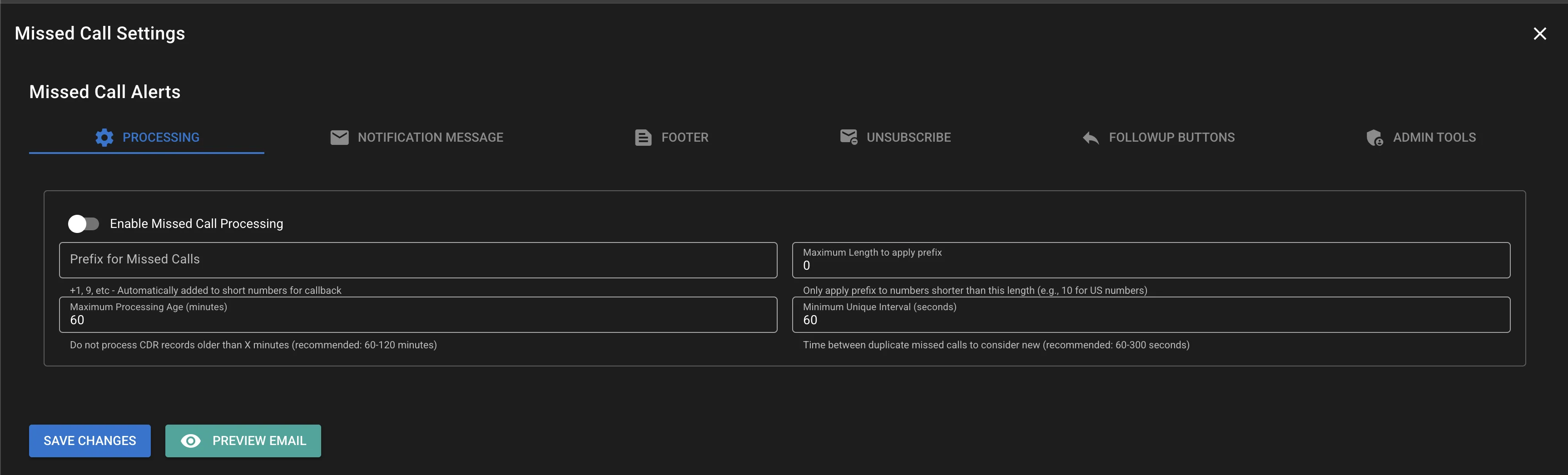Click the envelope icon beside Notification Message
The image size is (1568, 475).
pos(339,137)
